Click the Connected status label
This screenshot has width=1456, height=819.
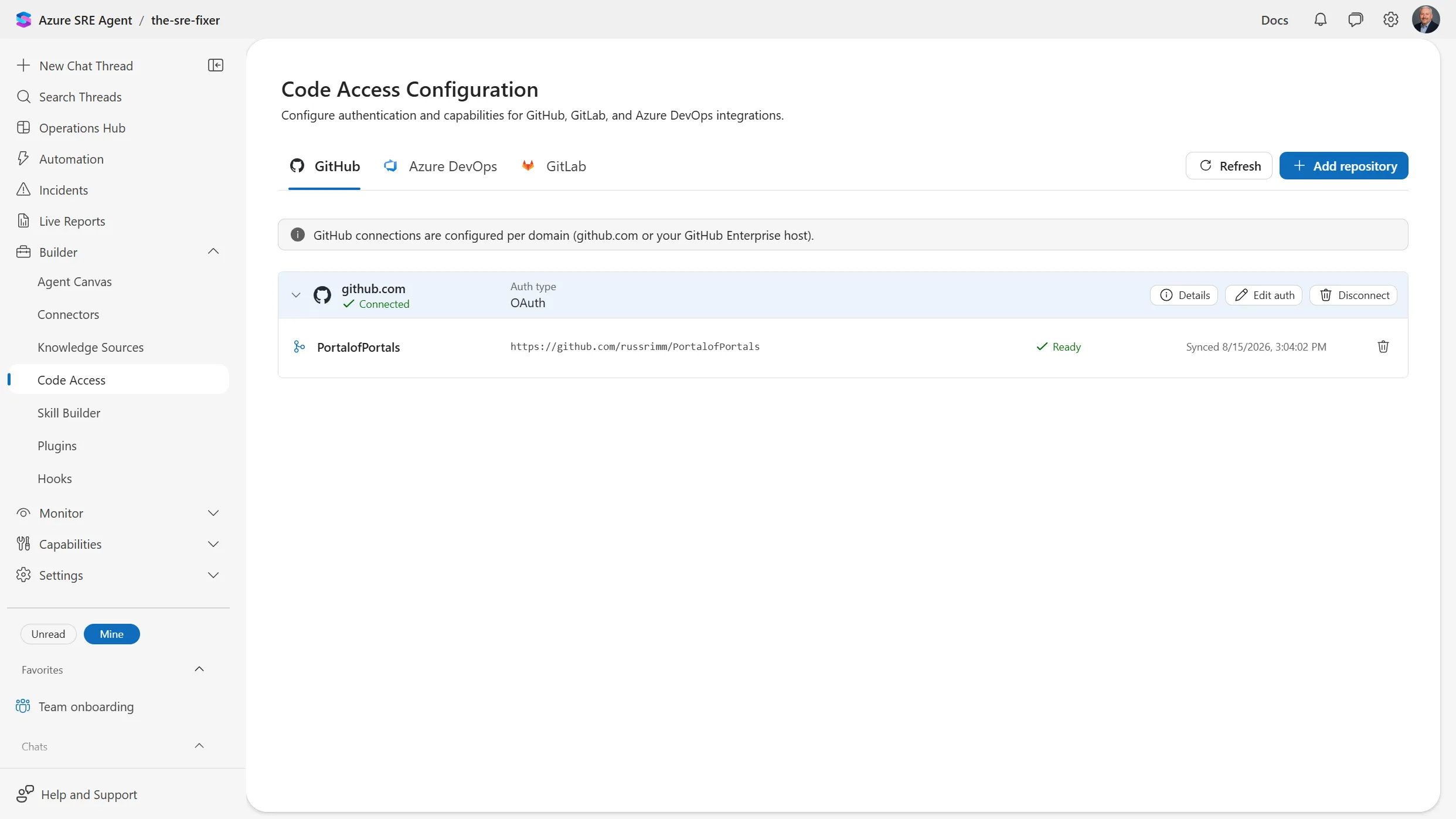[x=384, y=304]
